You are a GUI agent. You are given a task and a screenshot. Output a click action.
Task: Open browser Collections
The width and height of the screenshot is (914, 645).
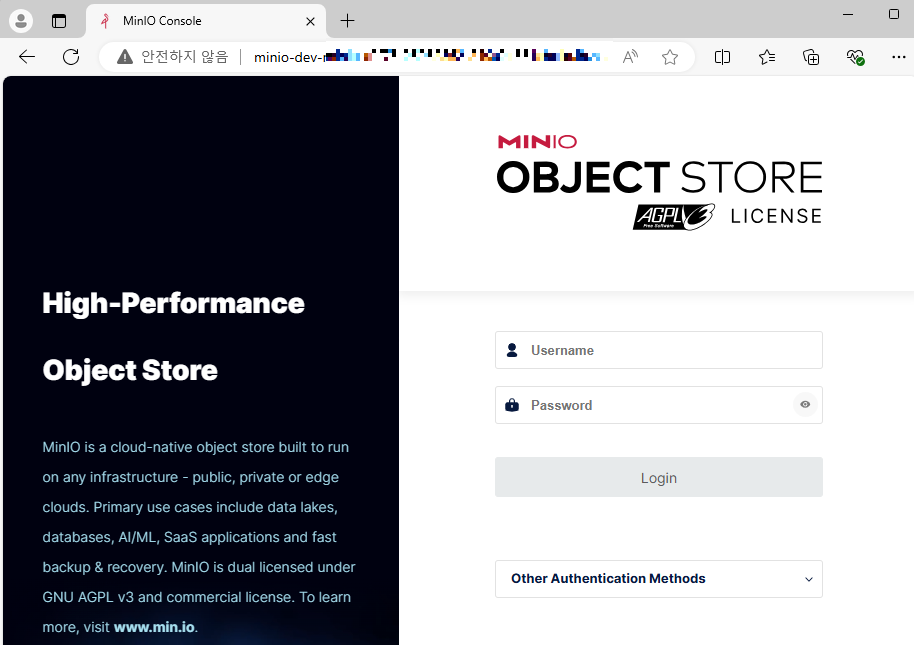click(811, 57)
